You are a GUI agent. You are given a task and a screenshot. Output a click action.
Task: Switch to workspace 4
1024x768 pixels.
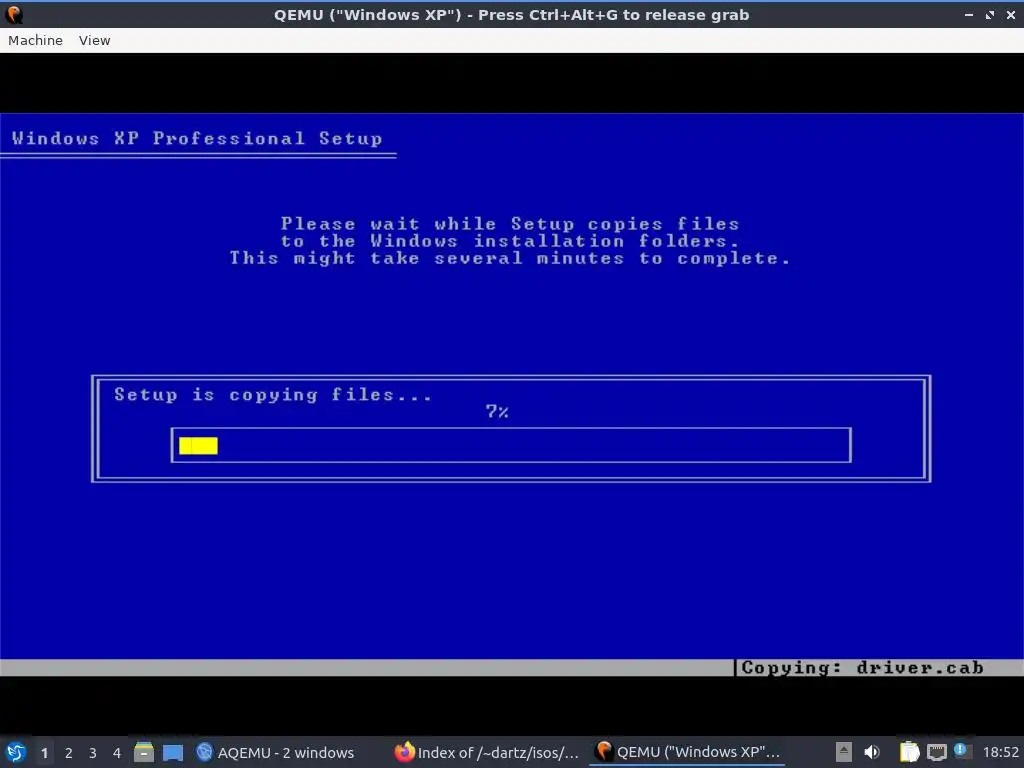117,753
